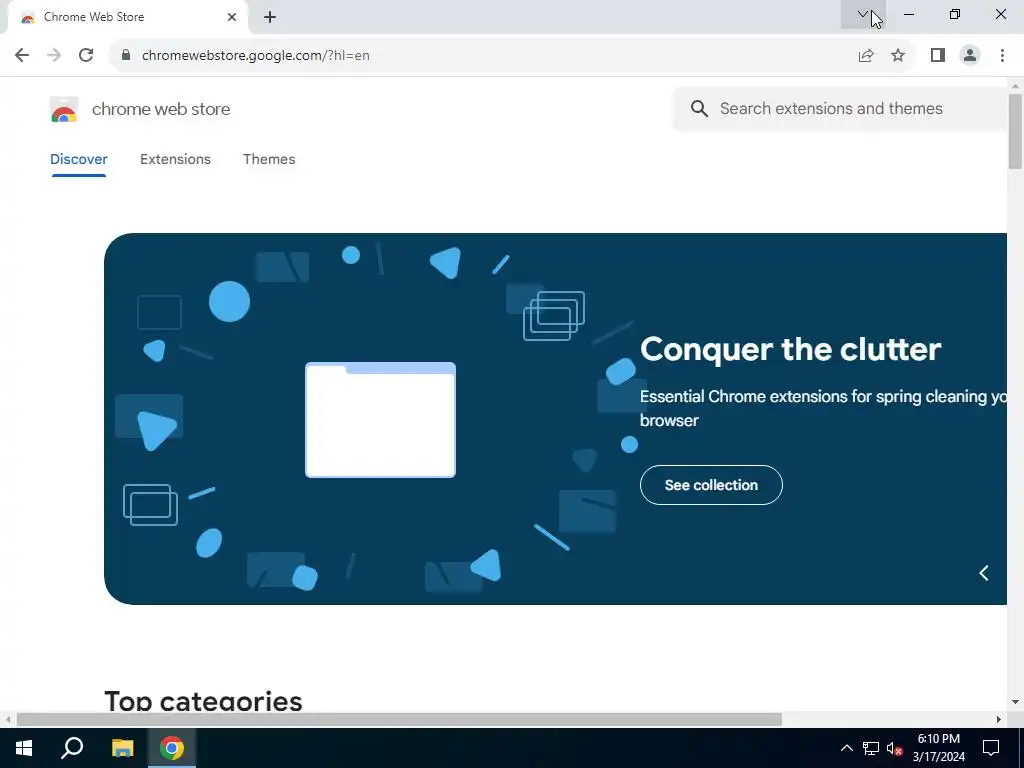Click the padlock site info icon
The width and height of the screenshot is (1024, 768).
[x=126, y=56]
